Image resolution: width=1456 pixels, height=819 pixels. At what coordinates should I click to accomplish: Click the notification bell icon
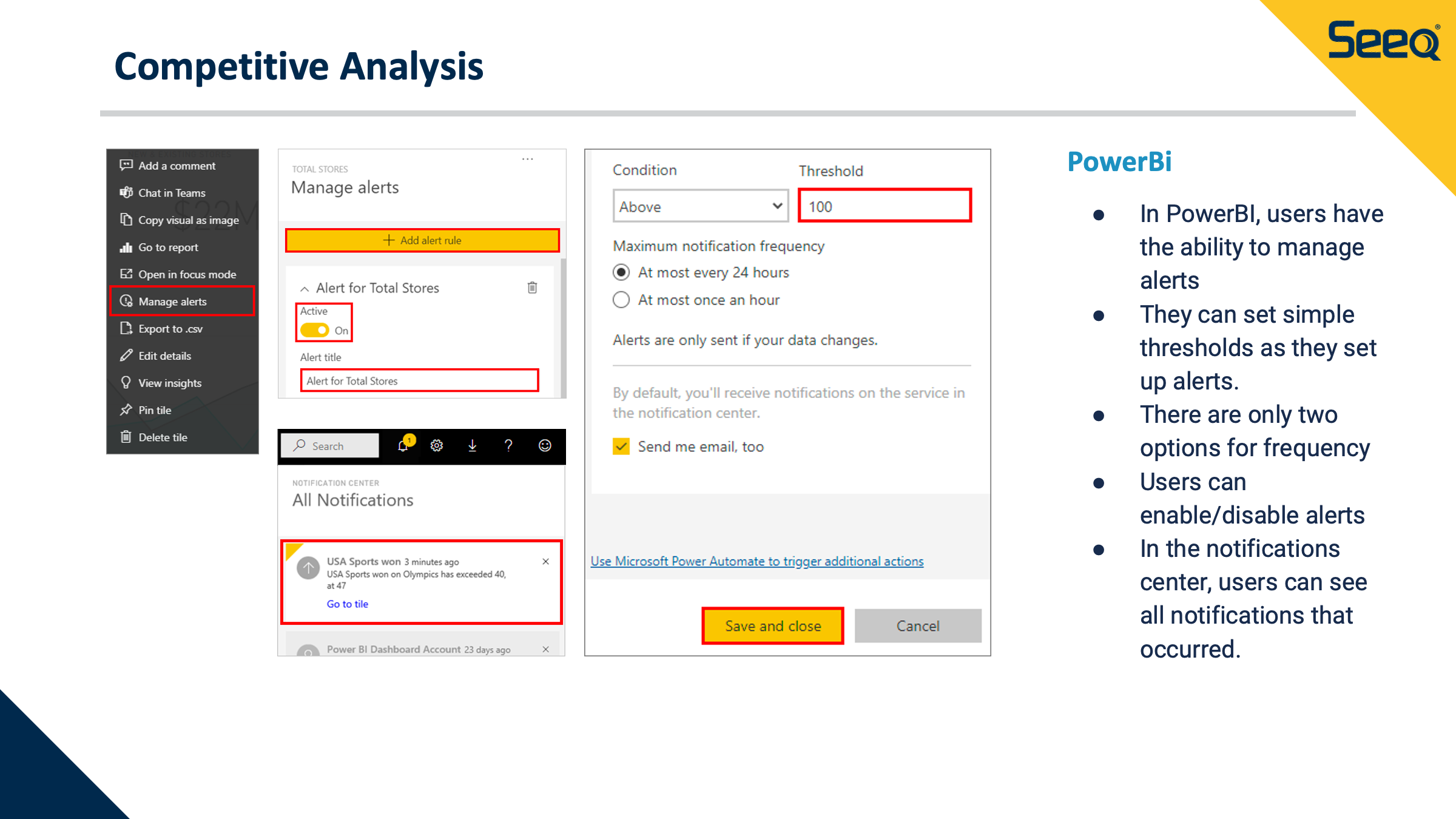coord(403,446)
